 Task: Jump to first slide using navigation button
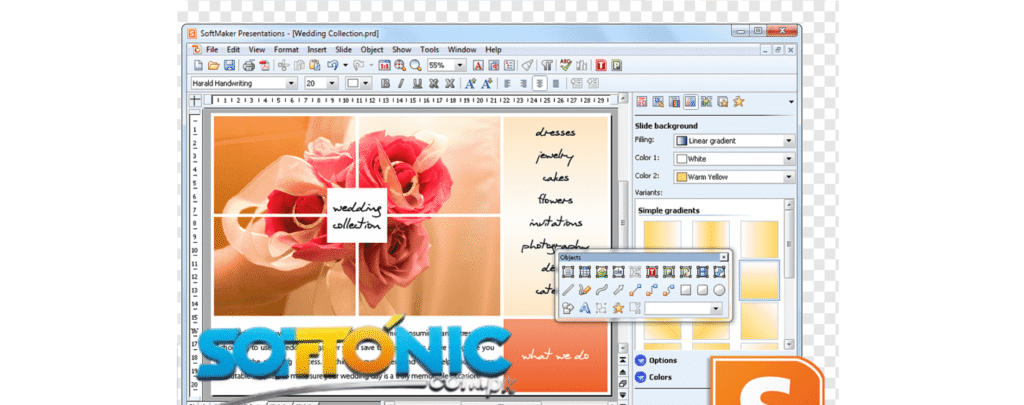(x=622, y=360)
